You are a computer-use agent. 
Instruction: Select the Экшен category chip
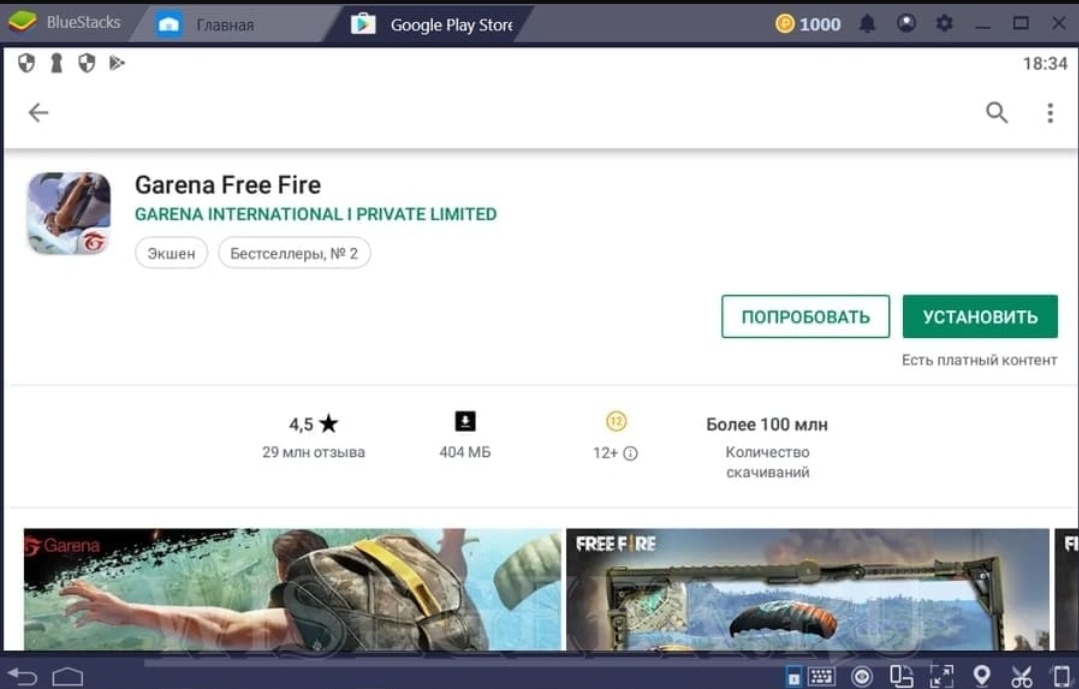click(x=171, y=253)
